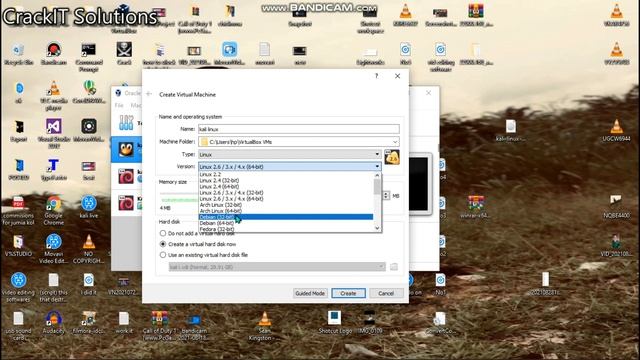
Task: Open the existing hard disk file dropdown
Action: (x=277, y=267)
